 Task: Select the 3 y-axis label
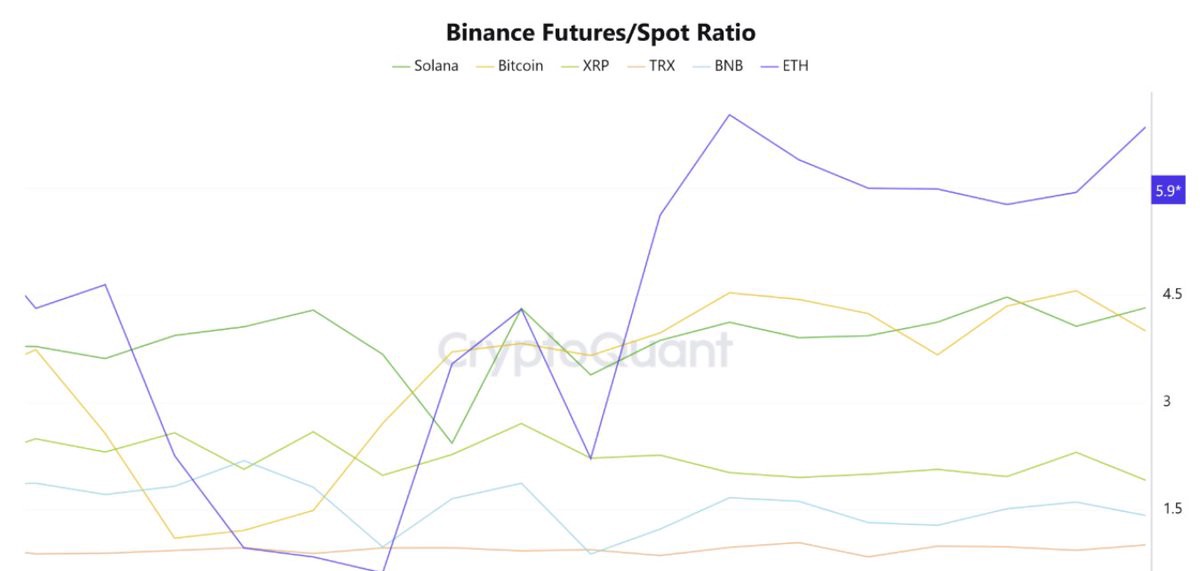coord(1166,401)
